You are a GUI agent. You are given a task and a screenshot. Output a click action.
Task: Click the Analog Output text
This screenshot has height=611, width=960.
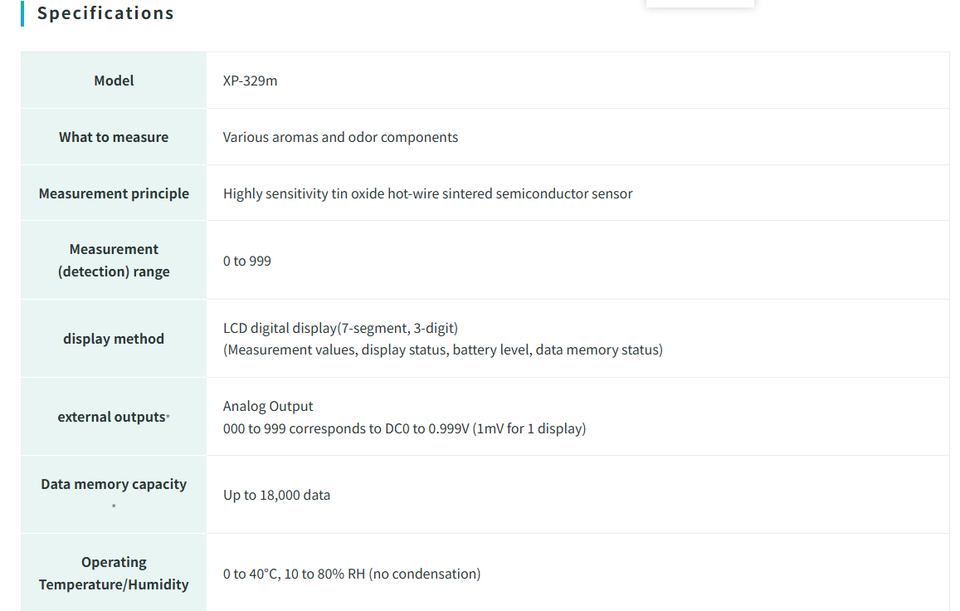[268, 407]
